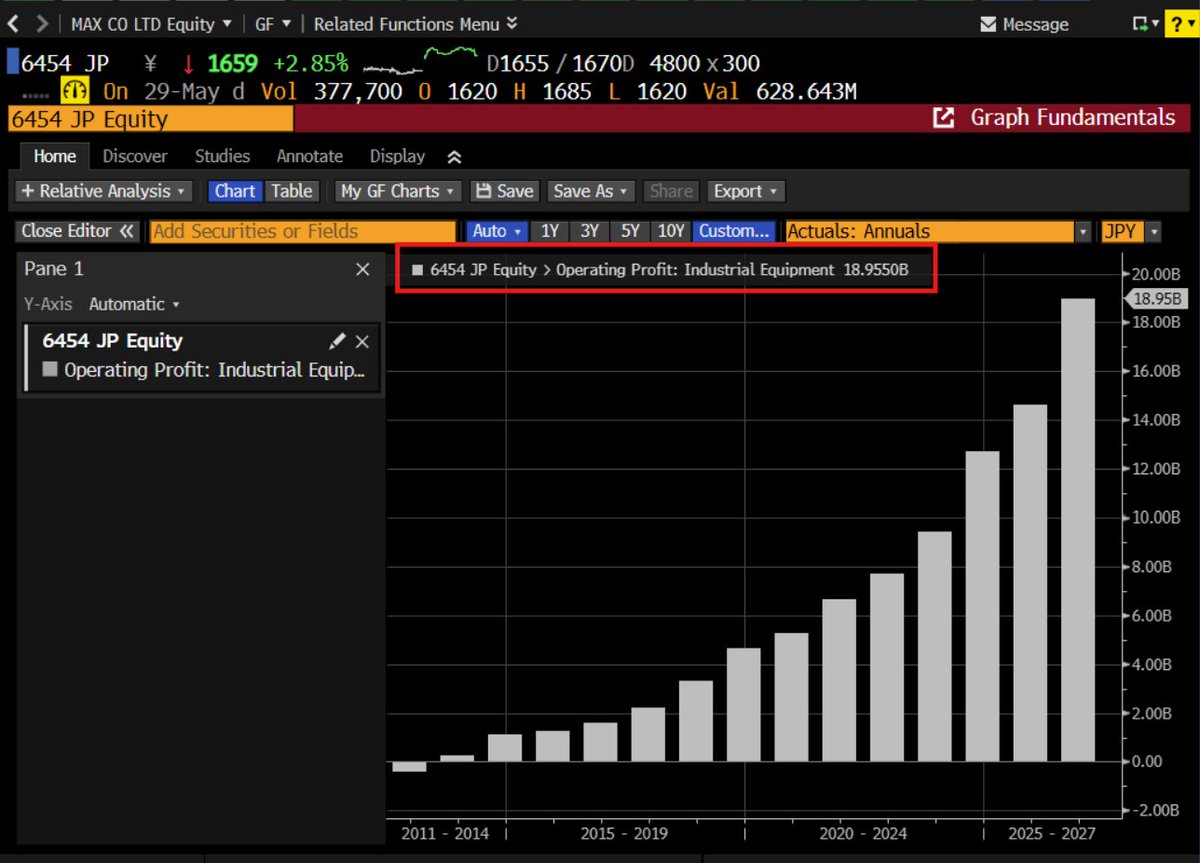1200x863 pixels.
Task: Select the 10Y time range
Action: (x=670, y=231)
